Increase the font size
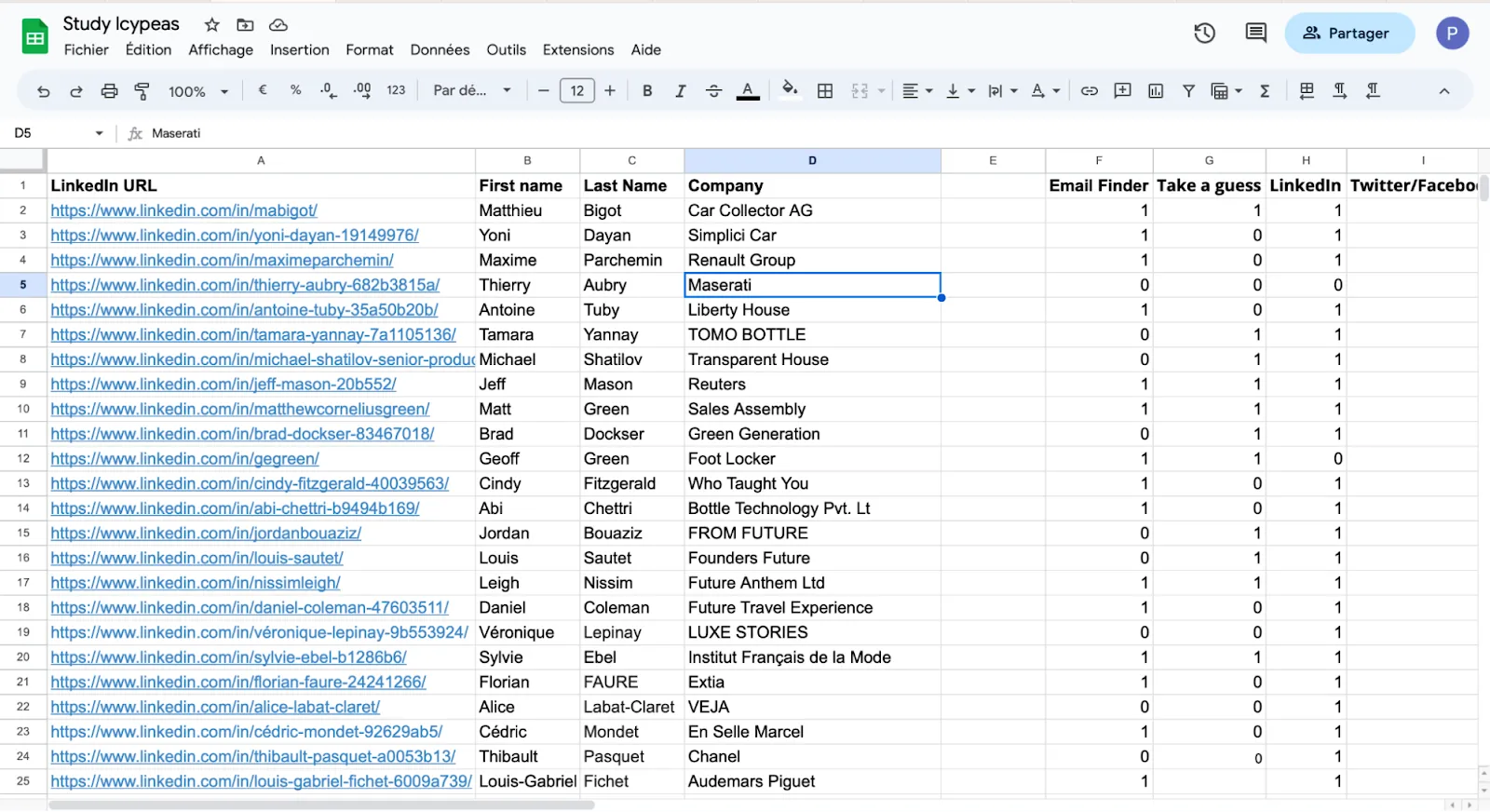1490x812 pixels. point(610,90)
